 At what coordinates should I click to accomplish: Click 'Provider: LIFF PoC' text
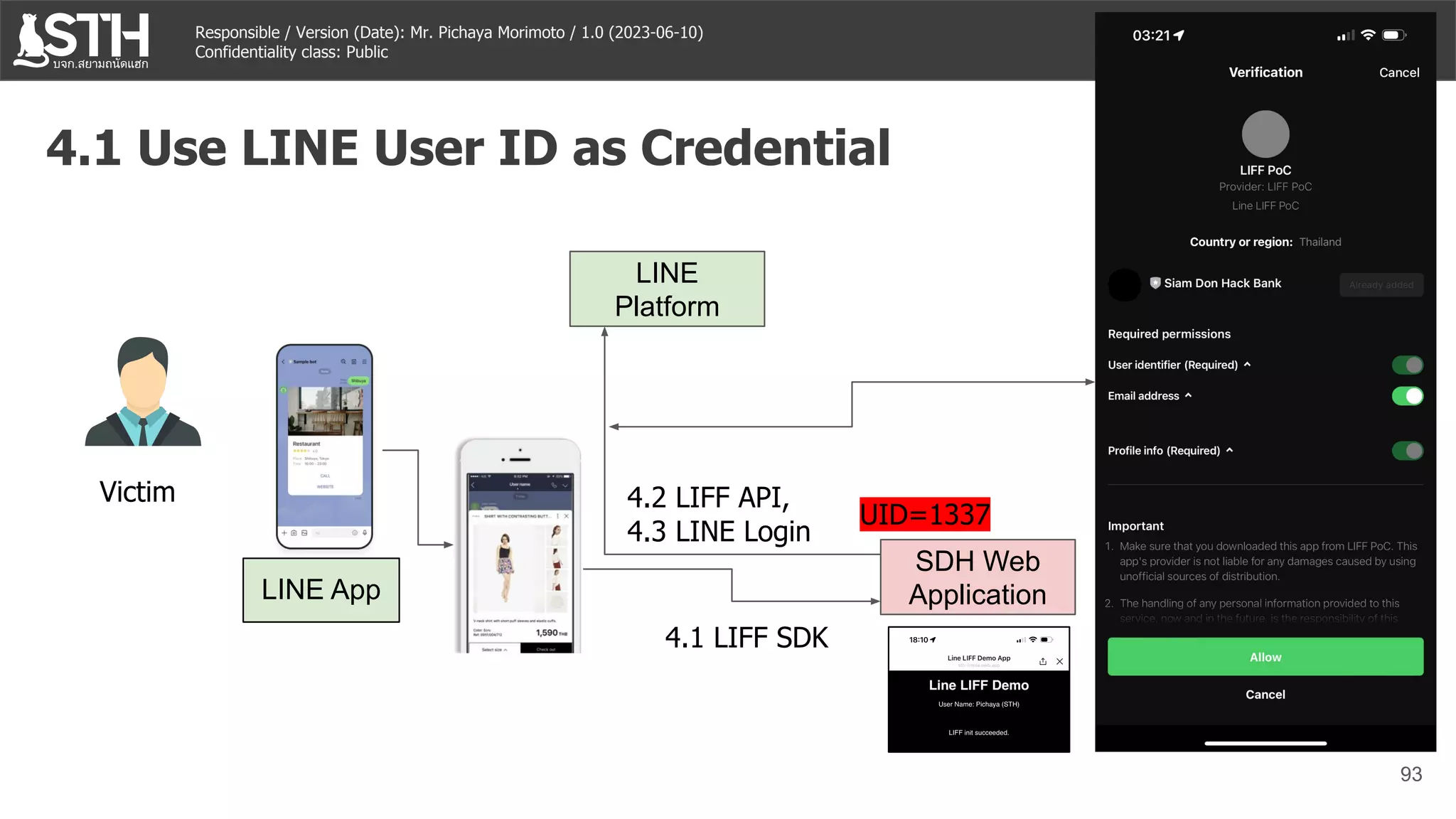point(1265,187)
